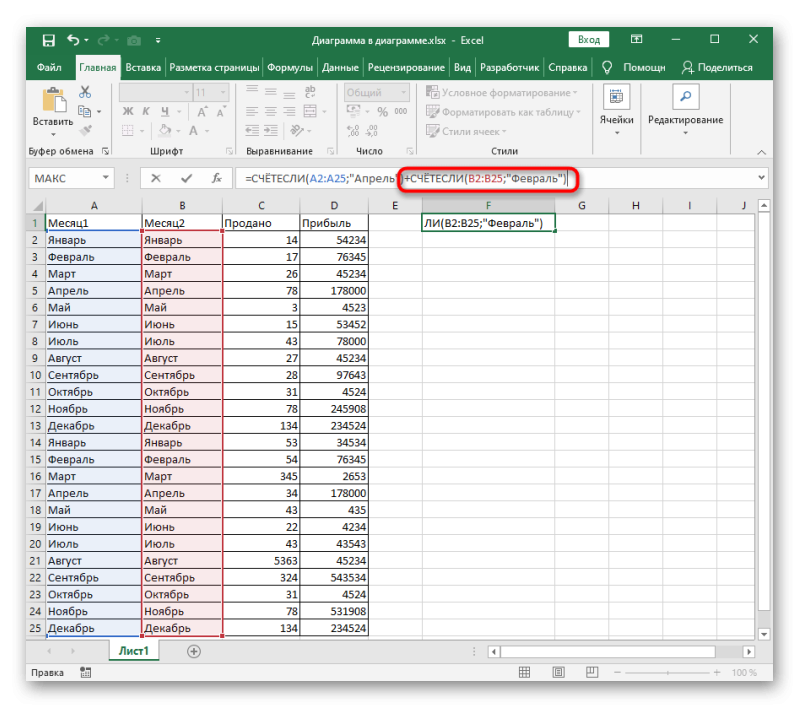Click the cancel X formula button

[x=156, y=178]
